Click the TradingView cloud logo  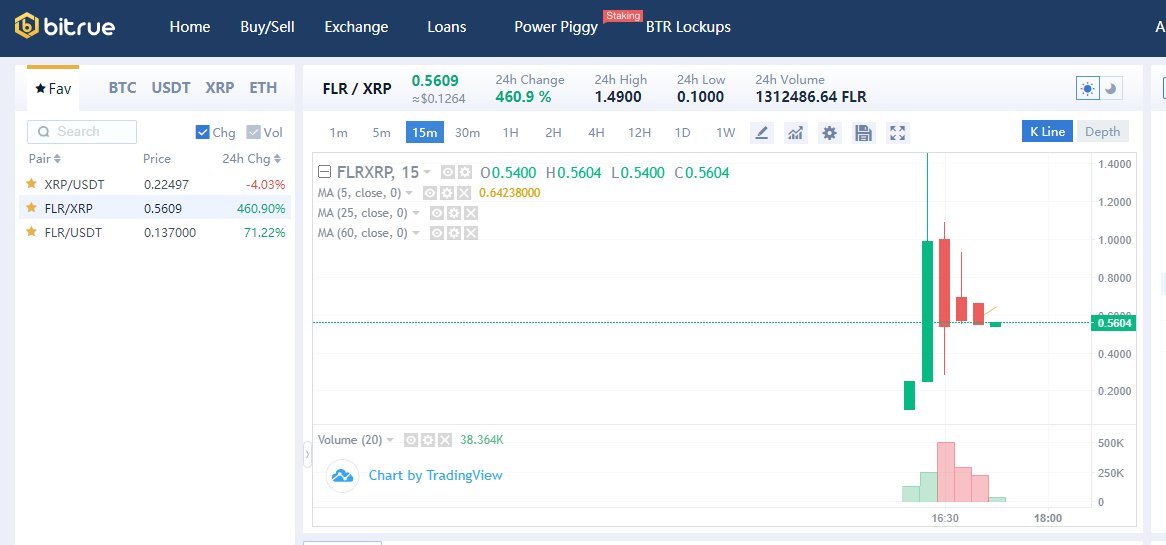[x=342, y=475]
